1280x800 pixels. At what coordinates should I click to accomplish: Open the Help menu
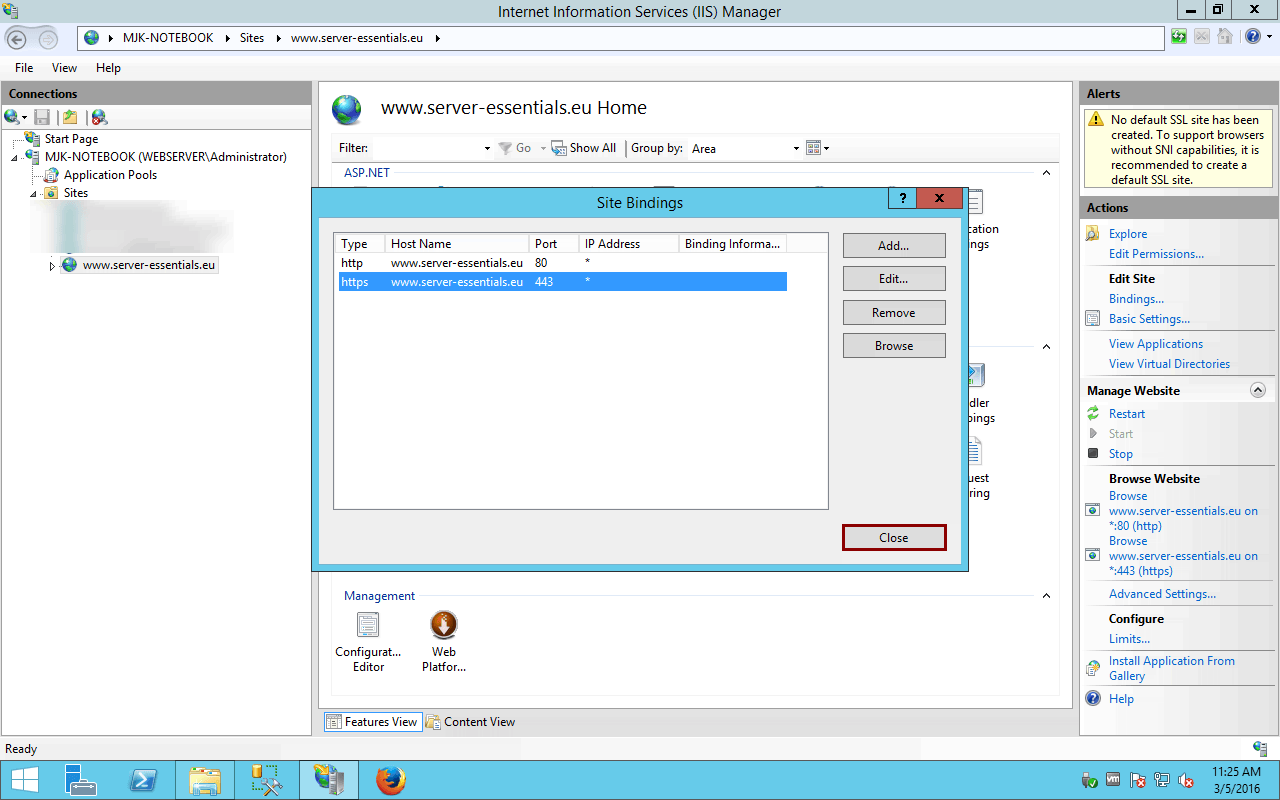pos(108,68)
